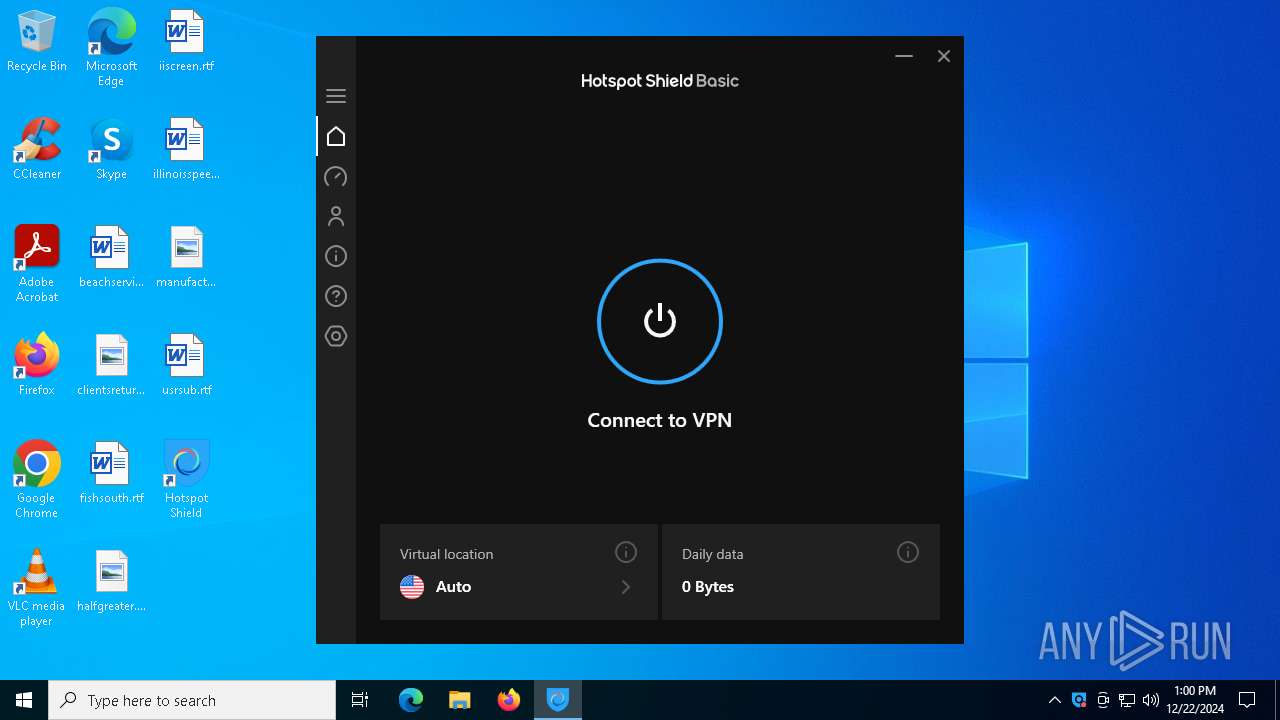The image size is (1280, 720).
Task: Open the network tray icon
Action: pos(1127,700)
